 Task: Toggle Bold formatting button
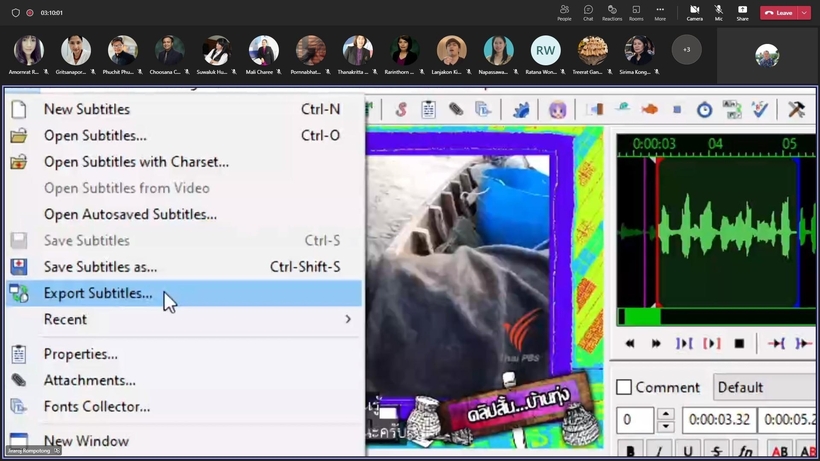click(x=630, y=451)
